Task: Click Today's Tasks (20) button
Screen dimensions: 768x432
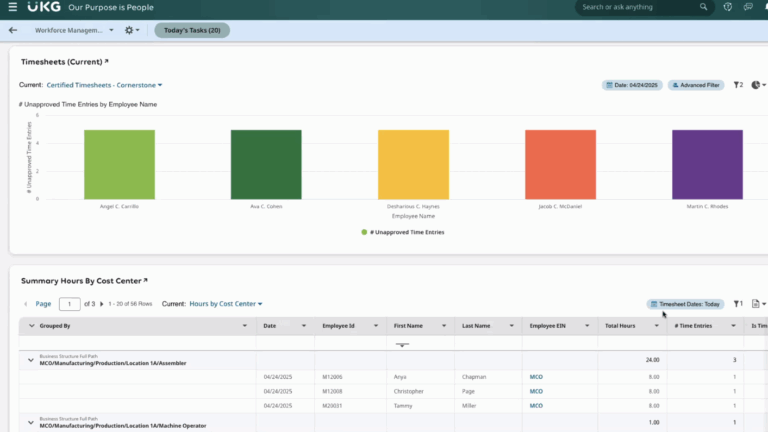Action: click(192, 30)
